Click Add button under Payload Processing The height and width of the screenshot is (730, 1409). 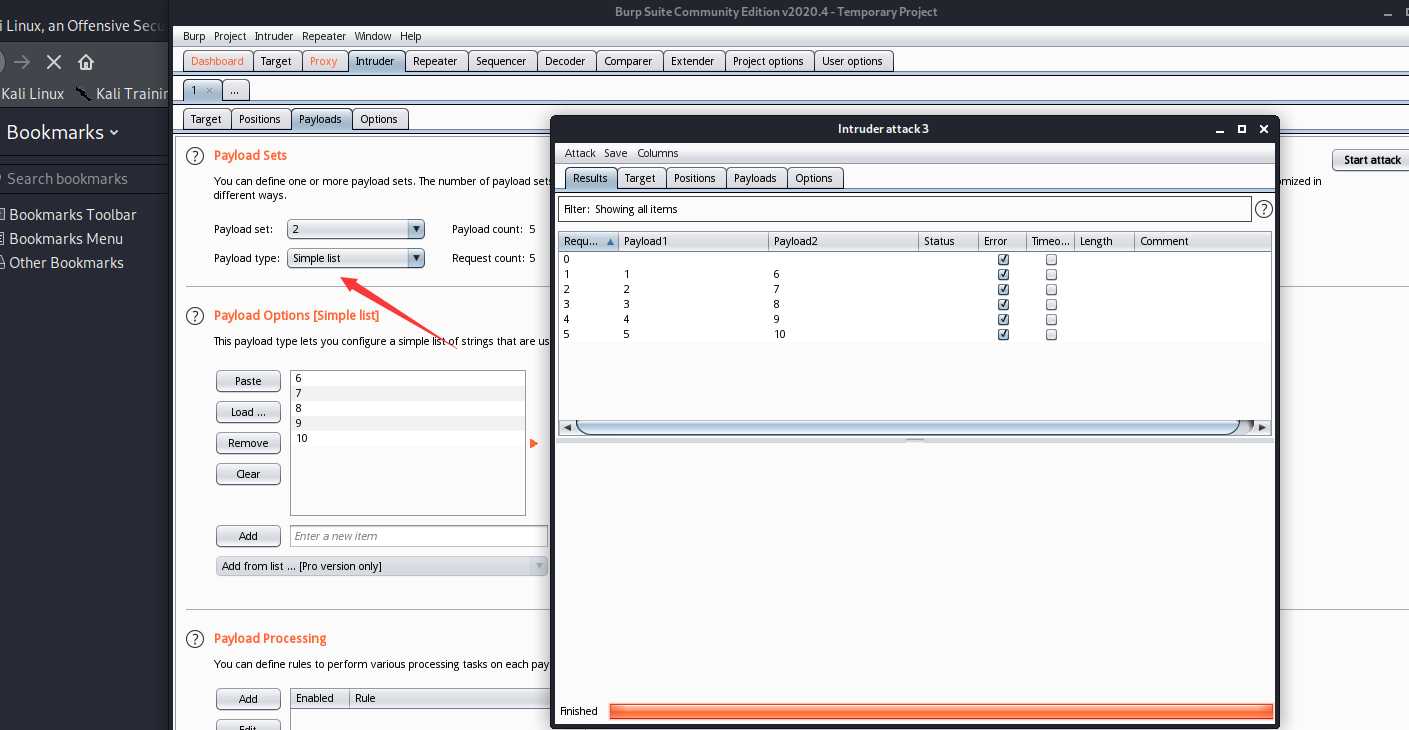coord(248,699)
